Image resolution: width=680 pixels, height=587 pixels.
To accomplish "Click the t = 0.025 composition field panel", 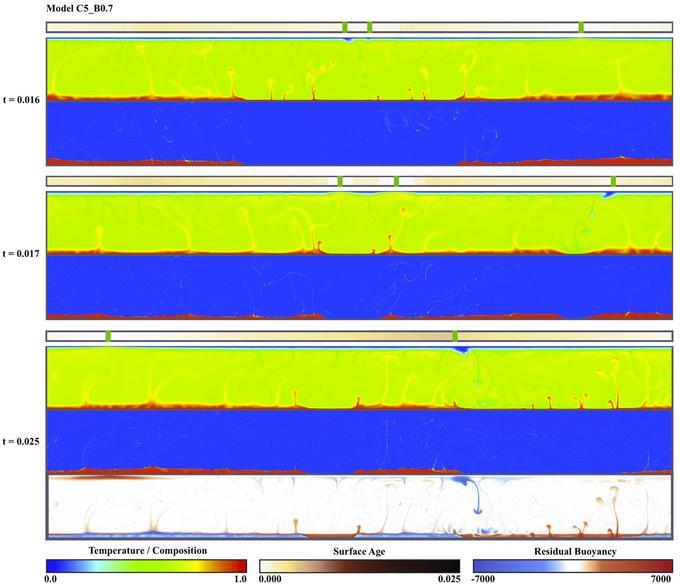I will (x=360, y=442).
